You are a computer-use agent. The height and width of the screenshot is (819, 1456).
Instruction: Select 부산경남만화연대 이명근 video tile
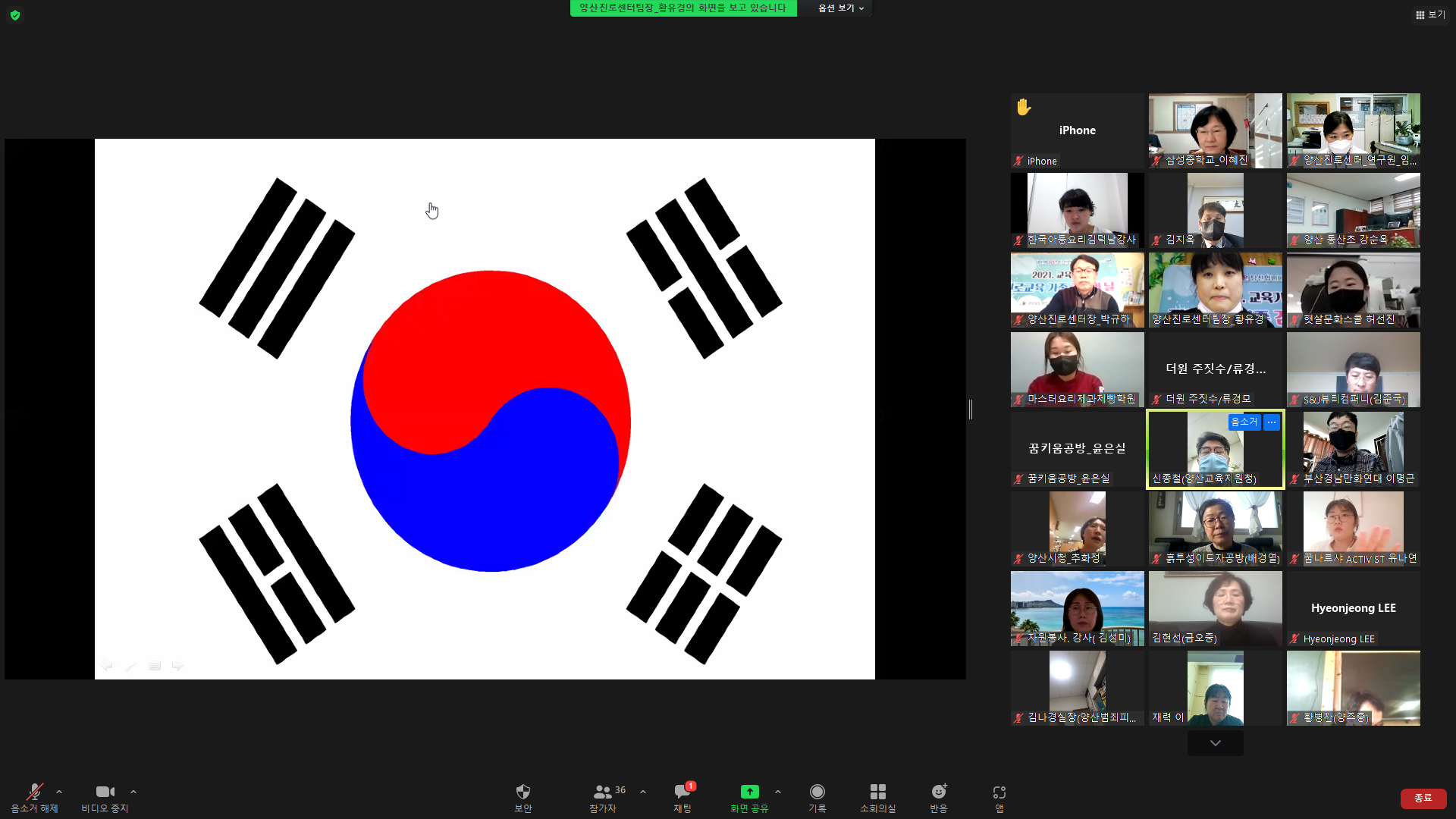1353,449
